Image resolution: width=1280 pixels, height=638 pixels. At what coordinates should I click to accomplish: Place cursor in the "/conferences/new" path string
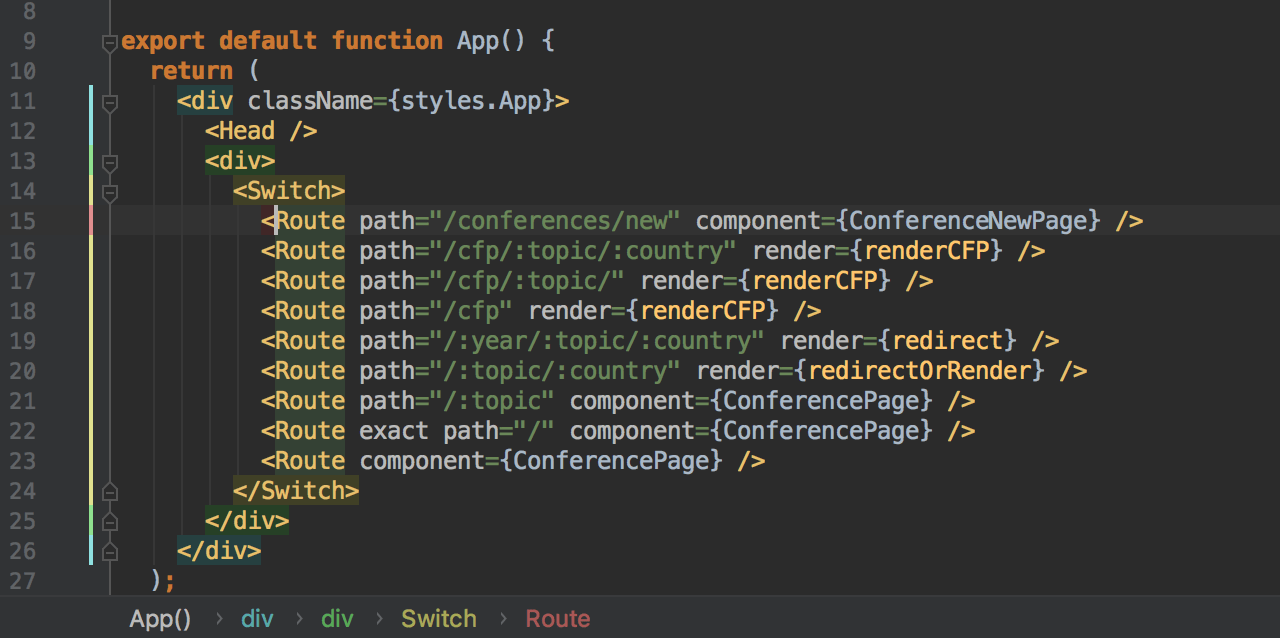tap(548, 221)
